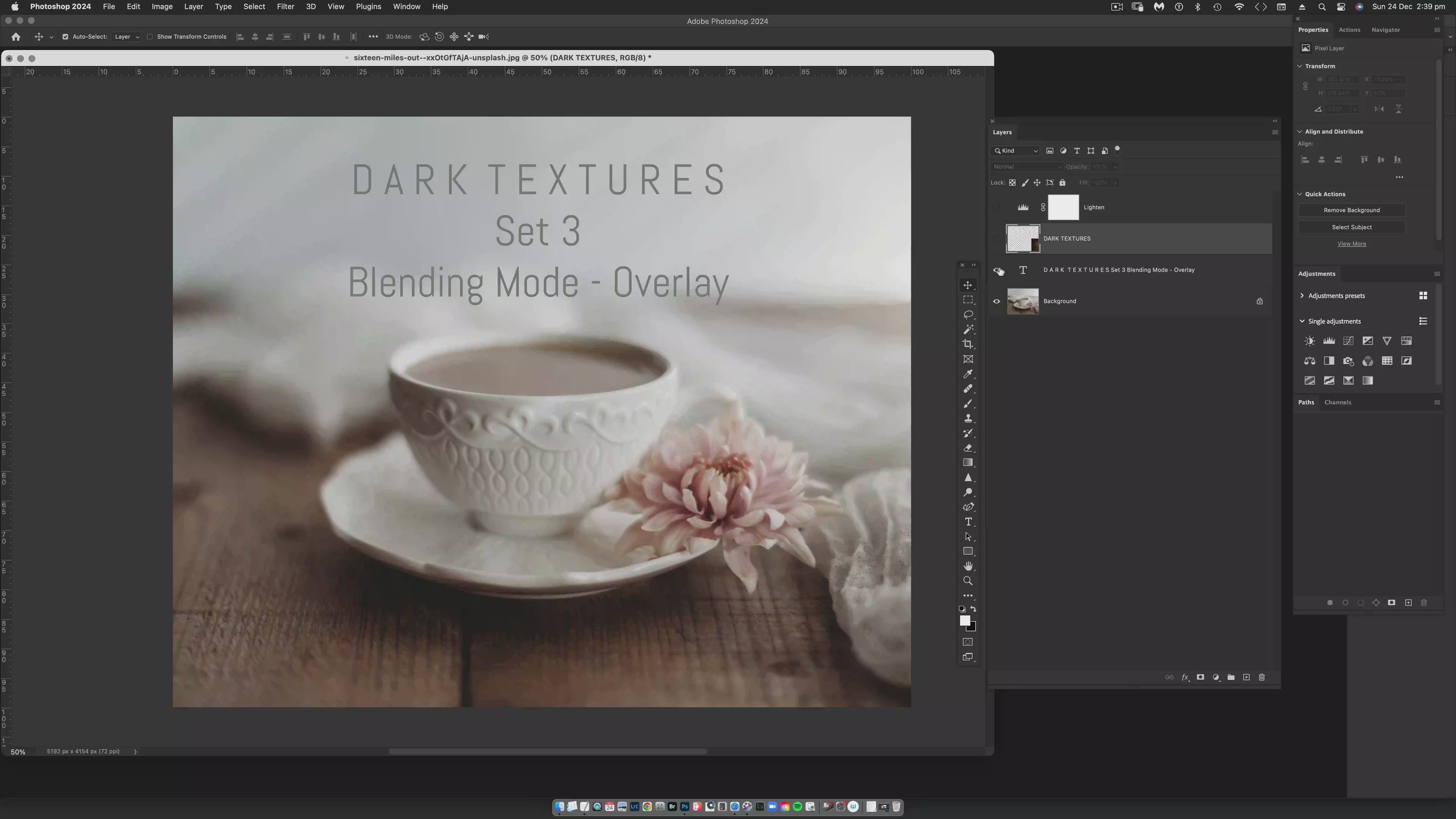Open the Curves adjustment
The height and width of the screenshot is (819, 1456).
click(1348, 341)
